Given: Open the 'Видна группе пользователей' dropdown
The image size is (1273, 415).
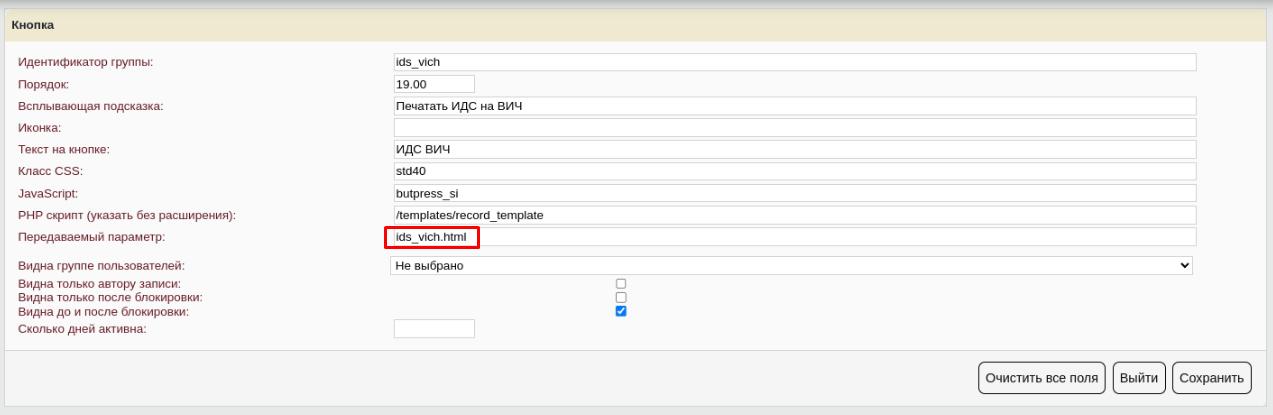Looking at the screenshot, I should point(790,265).
